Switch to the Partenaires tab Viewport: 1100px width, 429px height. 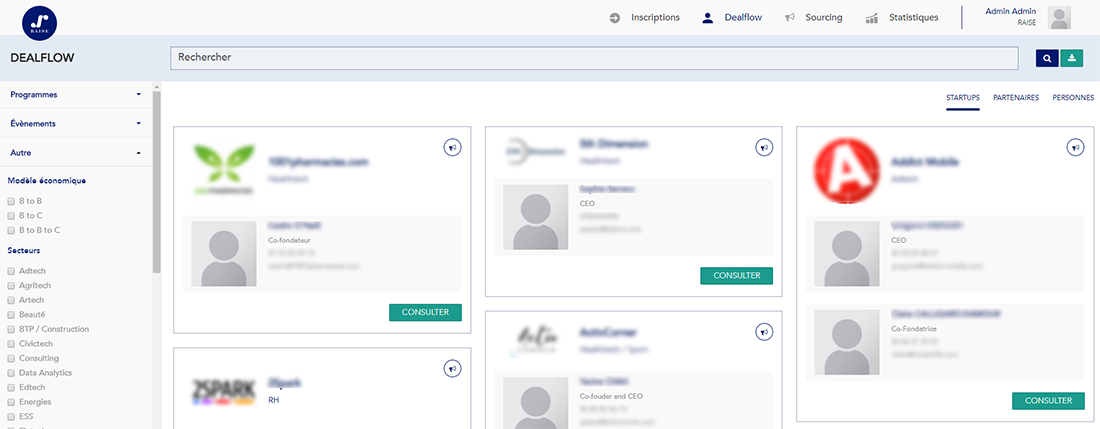tap(1015, 98)
